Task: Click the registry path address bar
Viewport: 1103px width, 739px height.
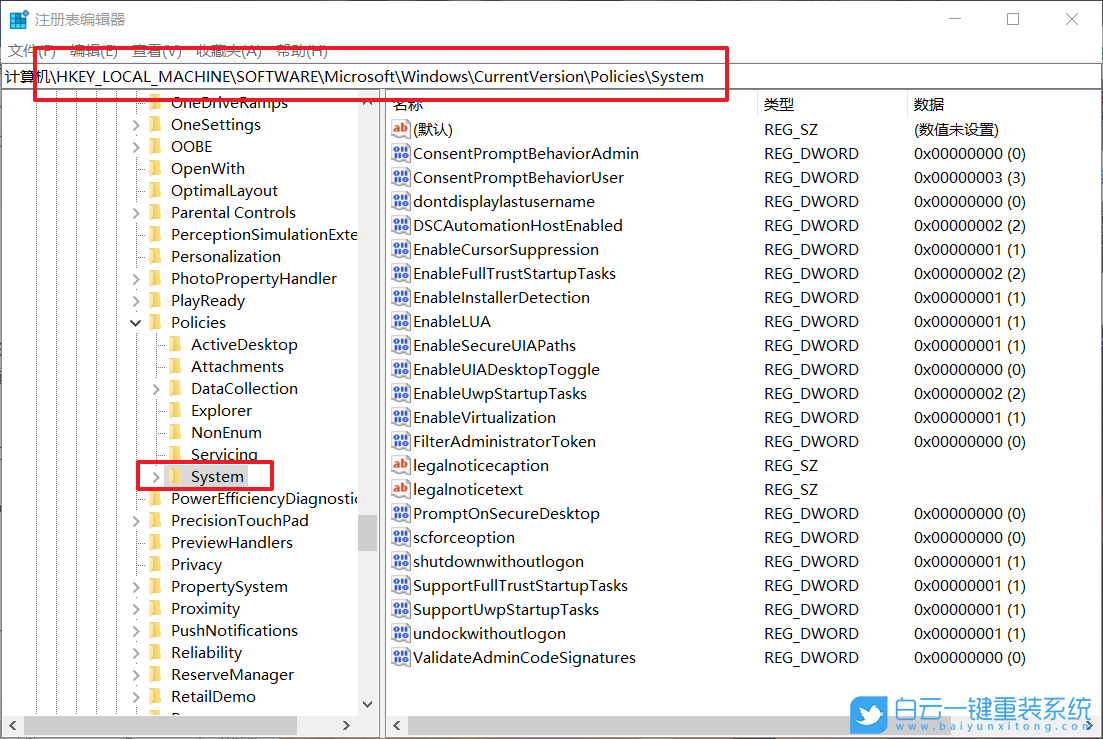Action: click(380, 77)
